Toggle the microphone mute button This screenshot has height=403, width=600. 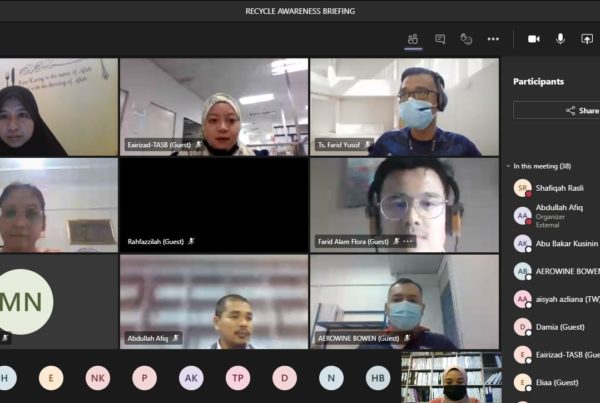point(560,39)
